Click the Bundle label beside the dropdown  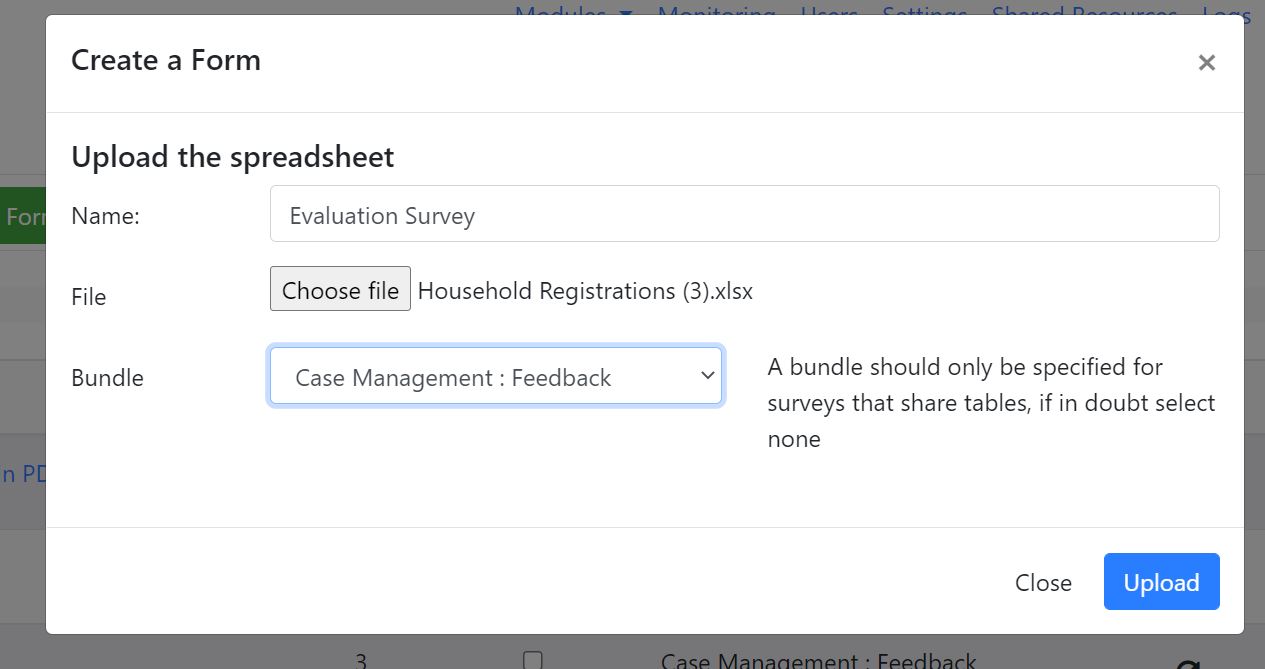(107, 378)
